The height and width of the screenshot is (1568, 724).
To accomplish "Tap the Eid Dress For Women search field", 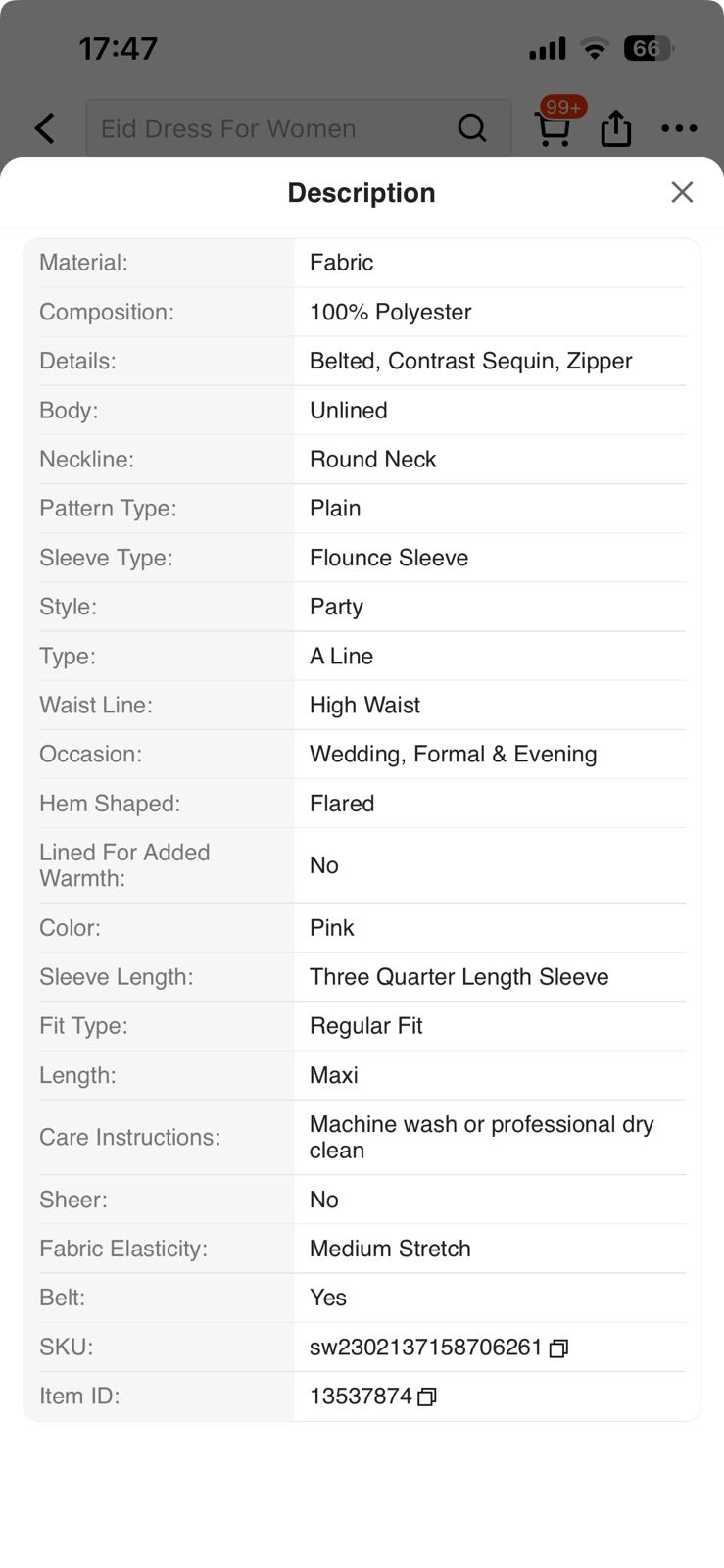I will click(x=298, y=127).
